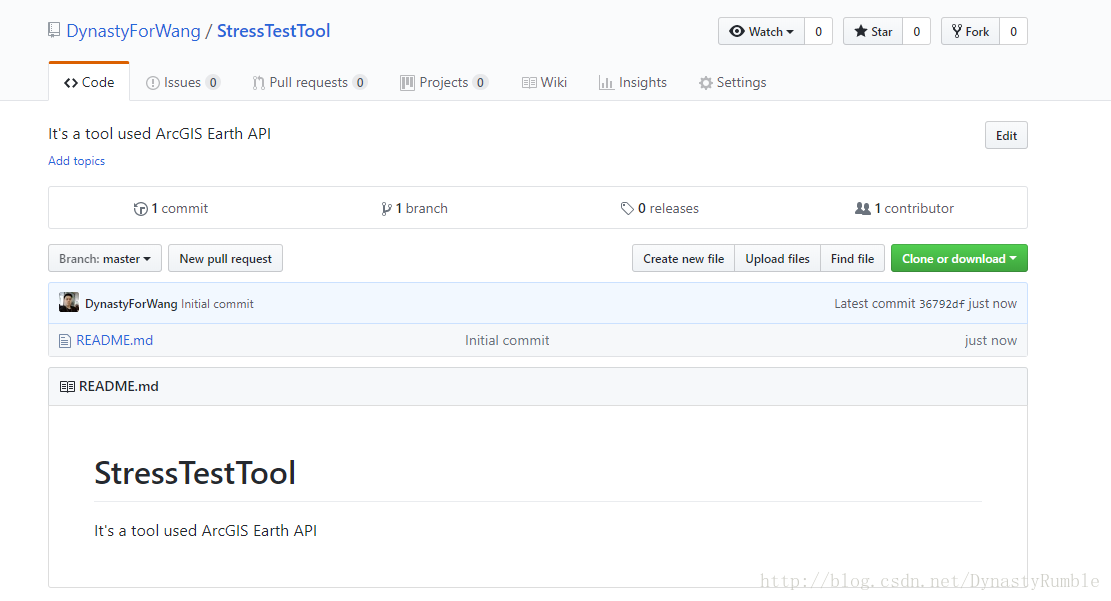
Task: Click the Issues exclamation icon
Action: pyautogui.click(x=152, y=83)
